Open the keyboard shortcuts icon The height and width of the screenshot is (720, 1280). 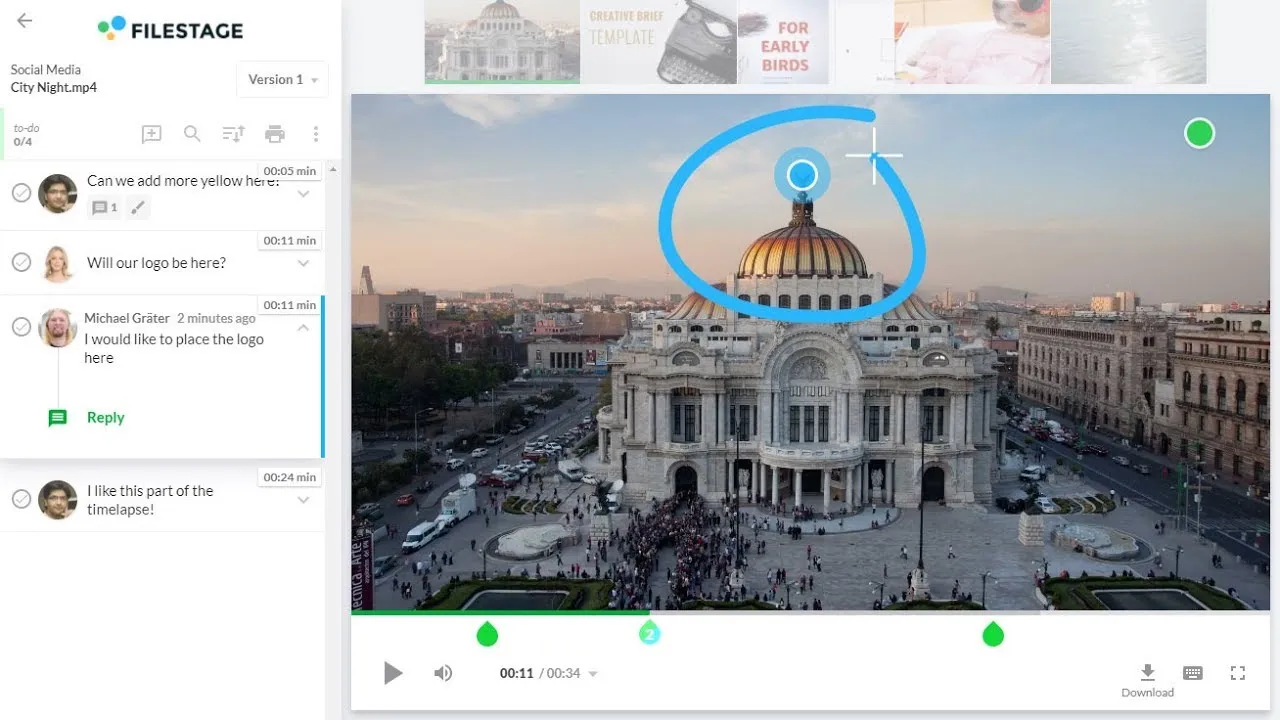[x=1193, y=673]
